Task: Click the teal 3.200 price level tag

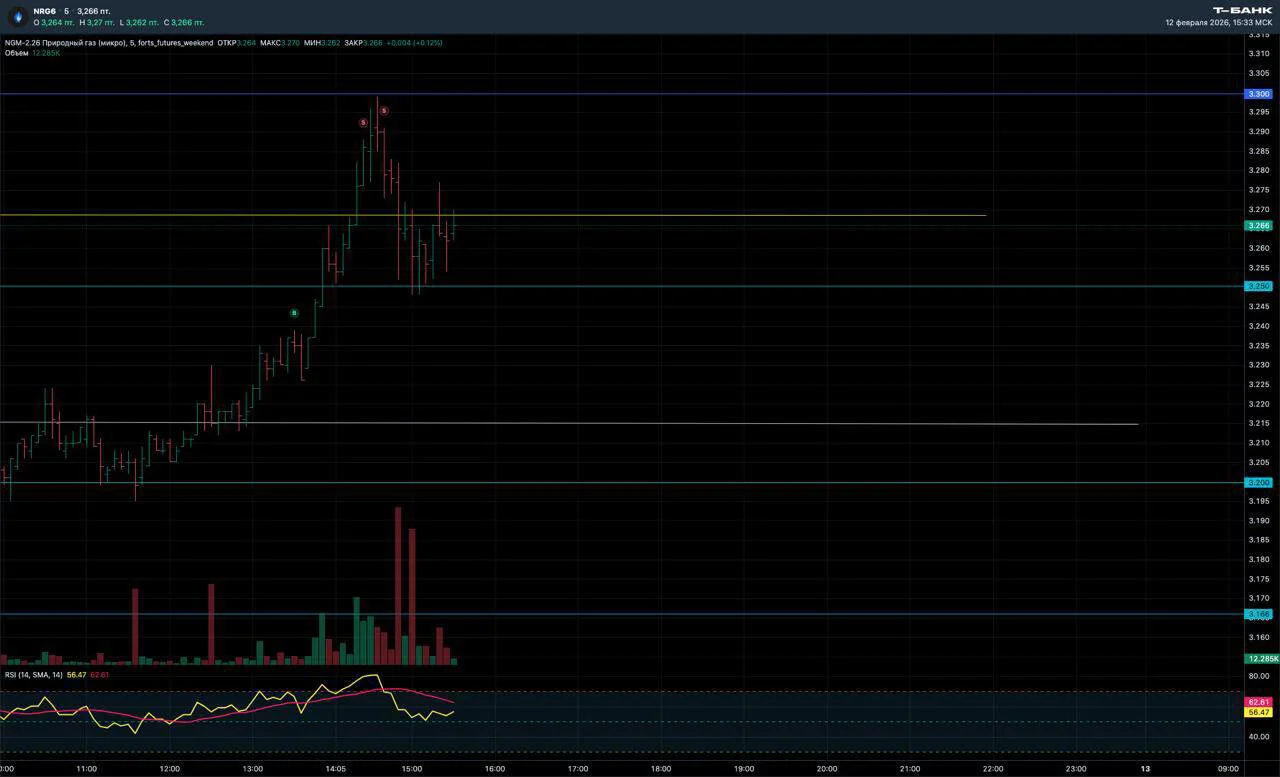Action: (1258, 482)
